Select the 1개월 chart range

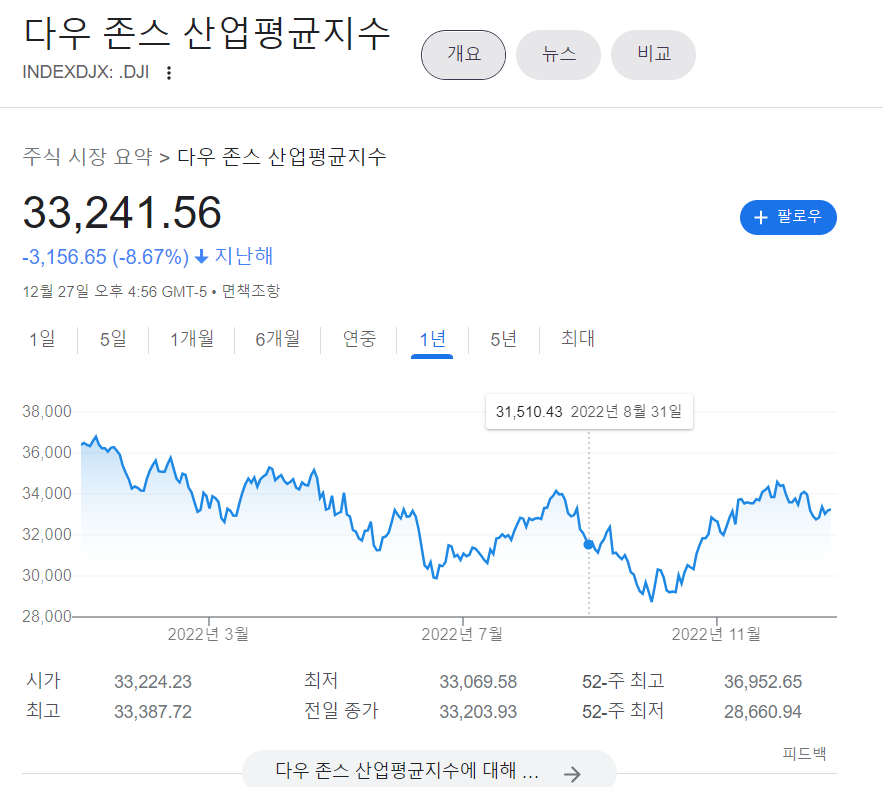pyautogui.click(x=191, y=339)
